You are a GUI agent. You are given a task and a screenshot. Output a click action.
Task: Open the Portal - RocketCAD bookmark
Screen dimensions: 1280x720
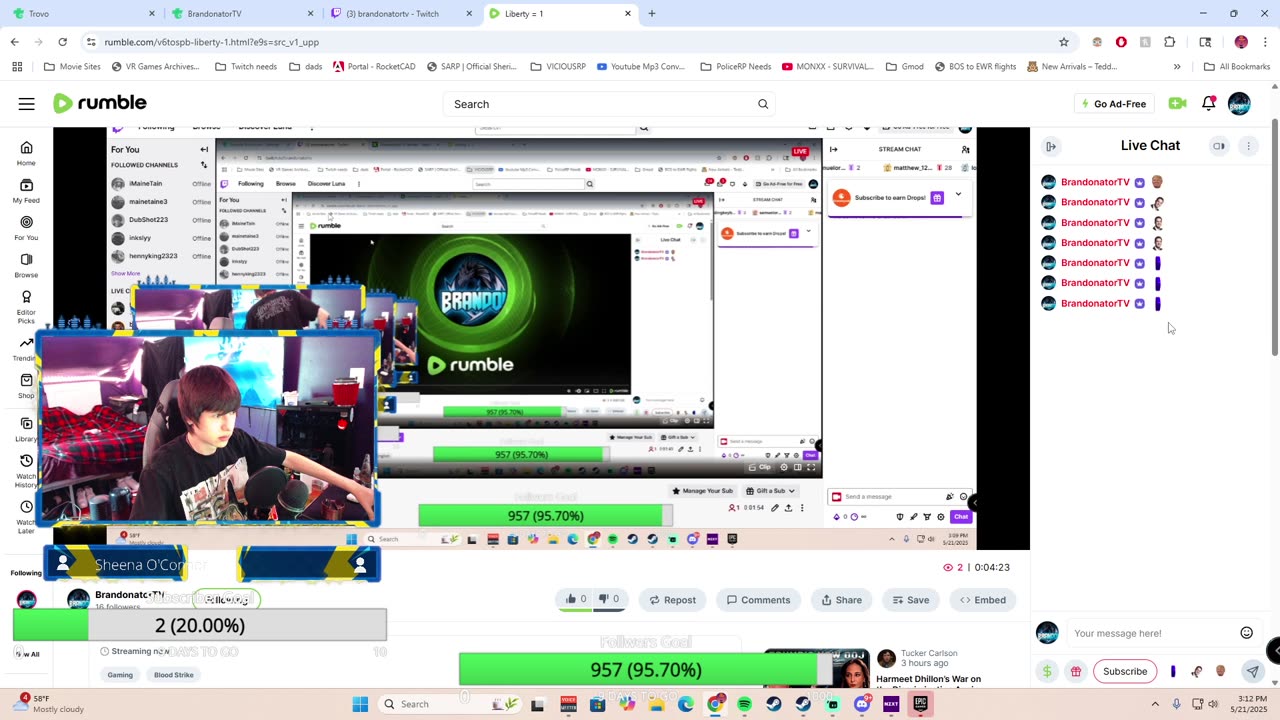point(374,67)
